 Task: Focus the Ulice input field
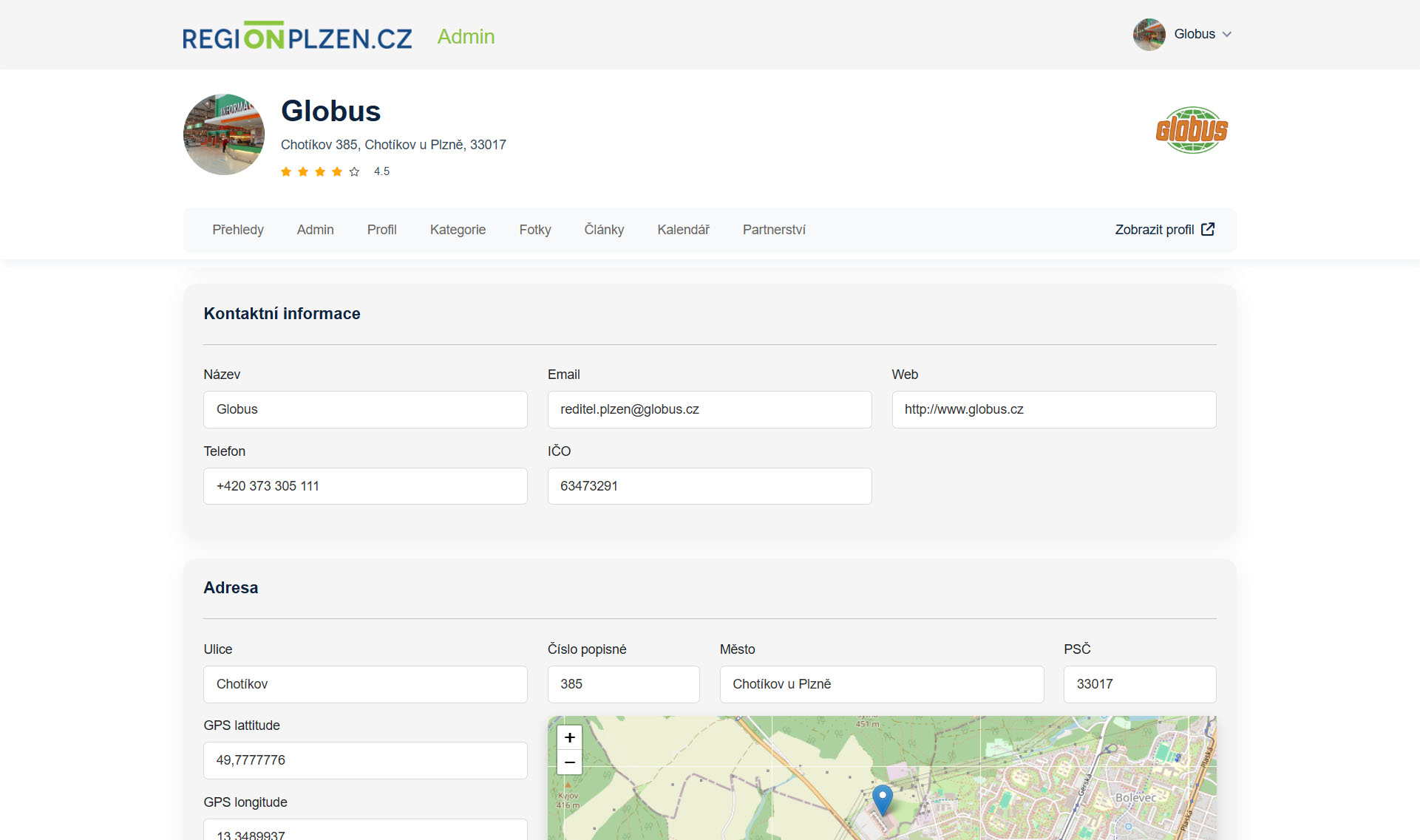[x=365, y=684]
